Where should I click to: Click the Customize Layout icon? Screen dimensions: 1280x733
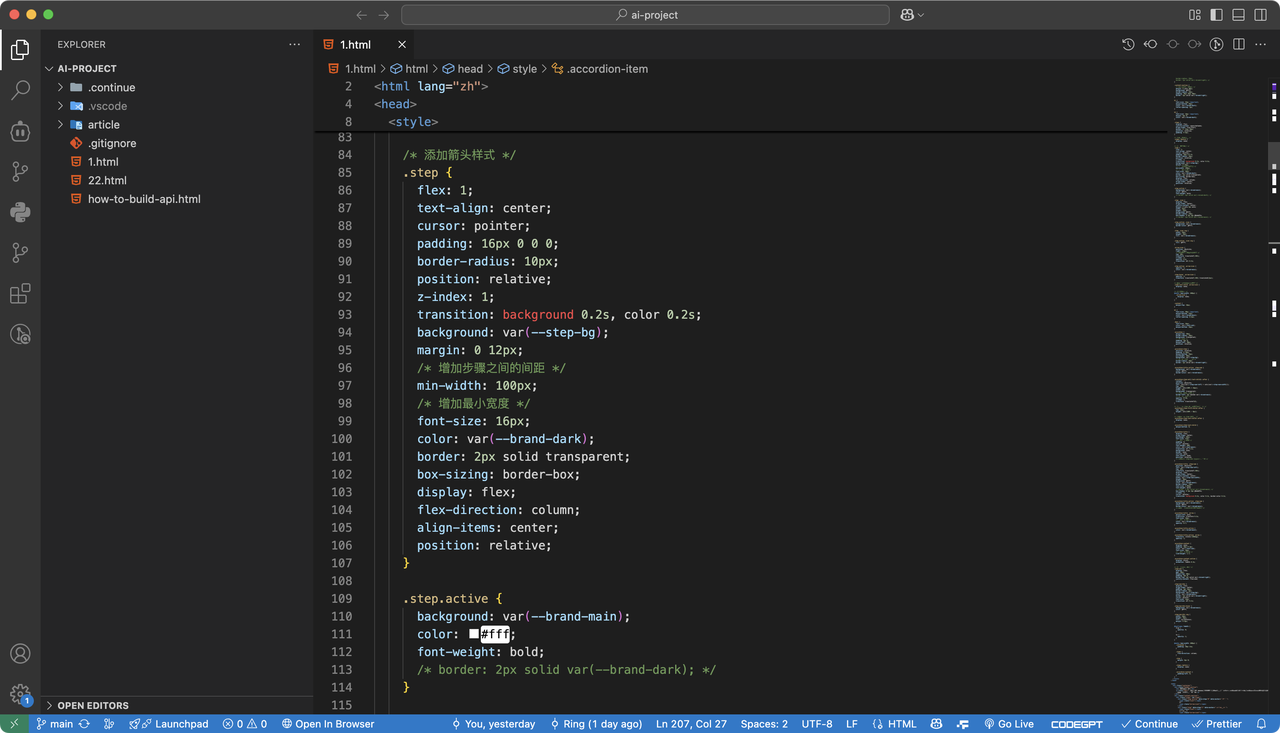(1195, 15)
